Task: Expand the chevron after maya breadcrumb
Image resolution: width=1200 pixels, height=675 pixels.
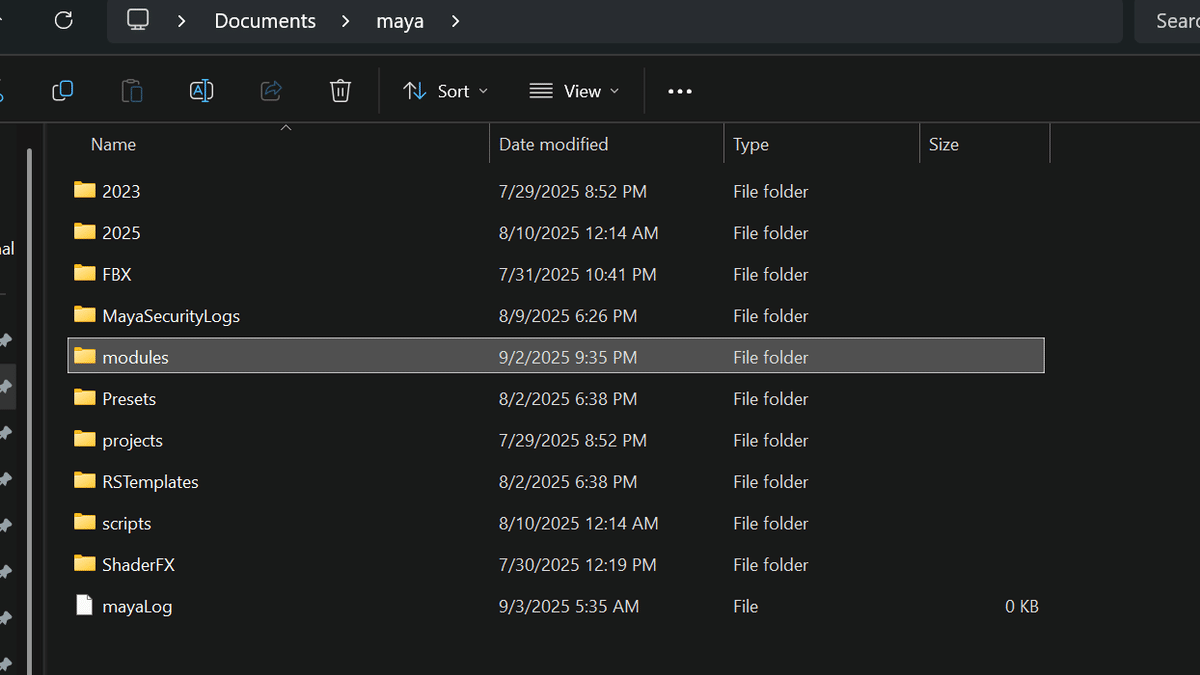Action: point(456,21)
